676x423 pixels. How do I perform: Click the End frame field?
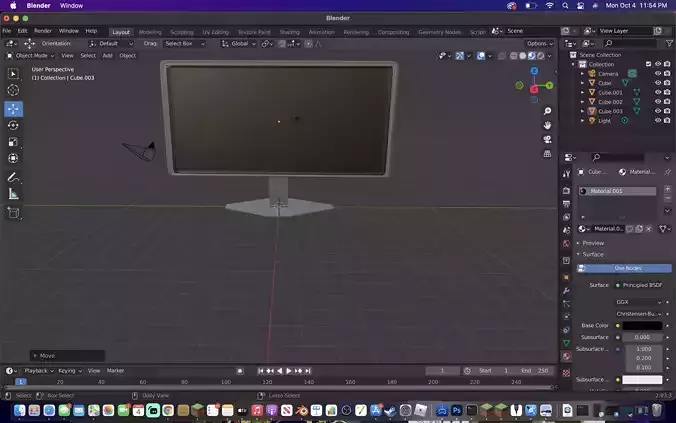535,371
